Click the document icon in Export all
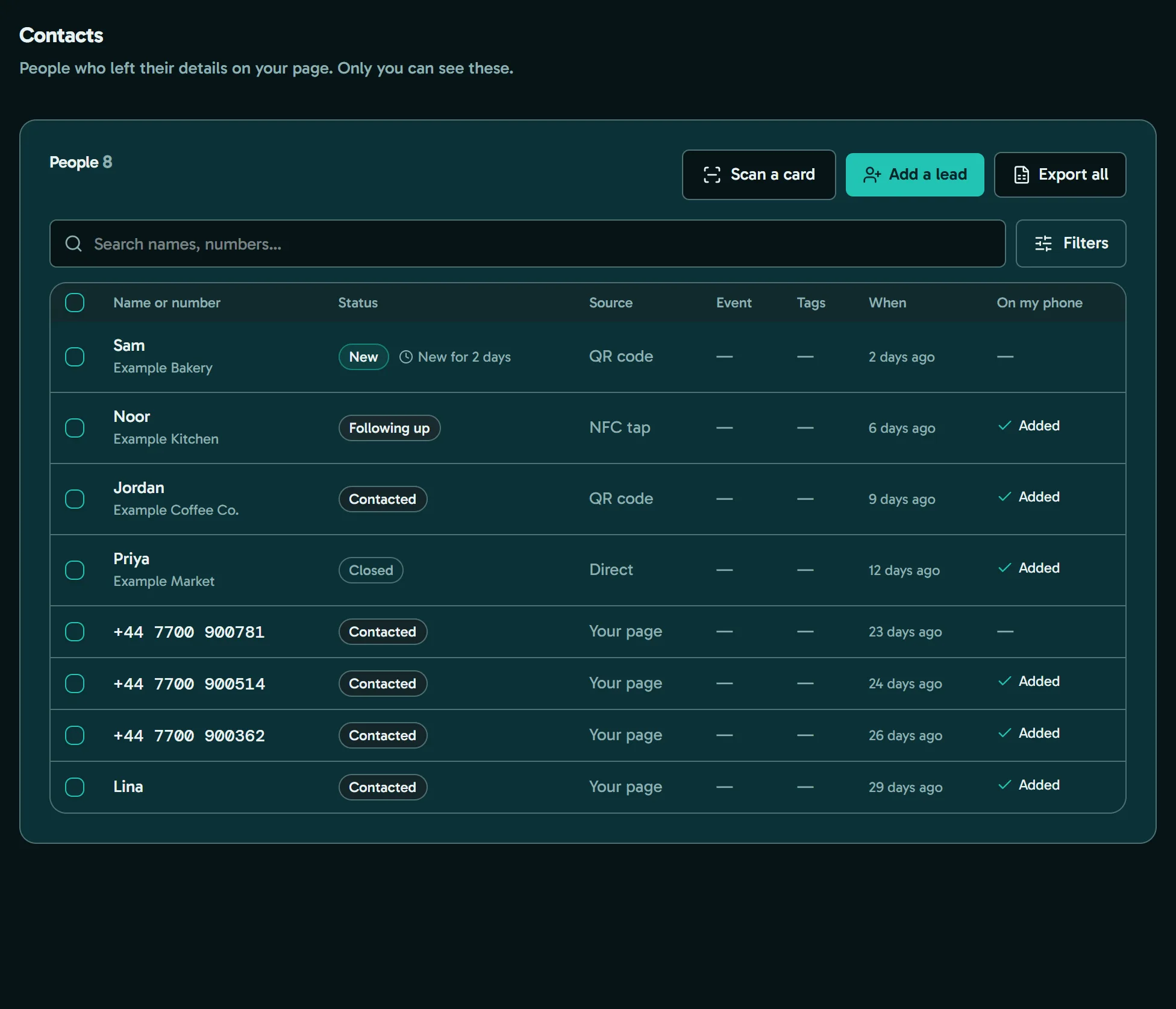Screen dimensions: 1176x1009 (x=1021, y=175)
